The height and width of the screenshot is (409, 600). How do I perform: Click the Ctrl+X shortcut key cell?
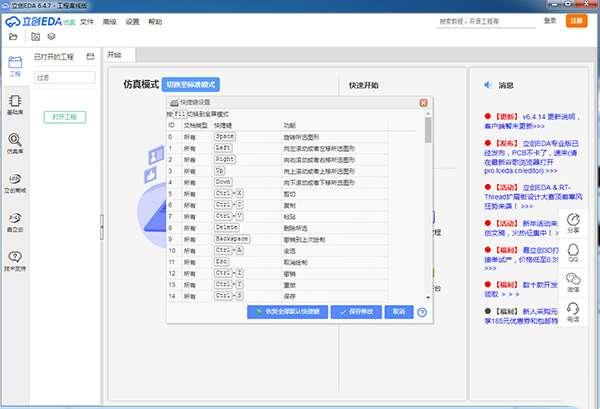click(x=228, y=193)
